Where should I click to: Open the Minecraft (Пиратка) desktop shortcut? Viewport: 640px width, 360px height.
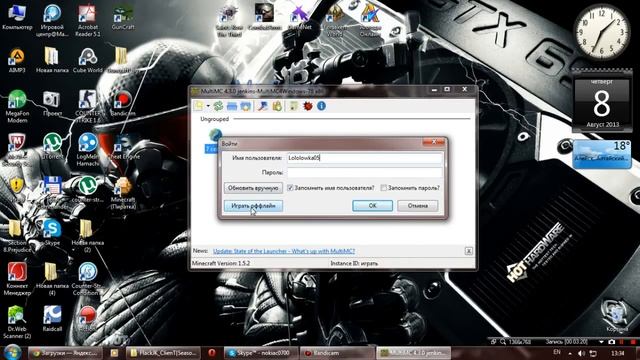tap(122, 193)
